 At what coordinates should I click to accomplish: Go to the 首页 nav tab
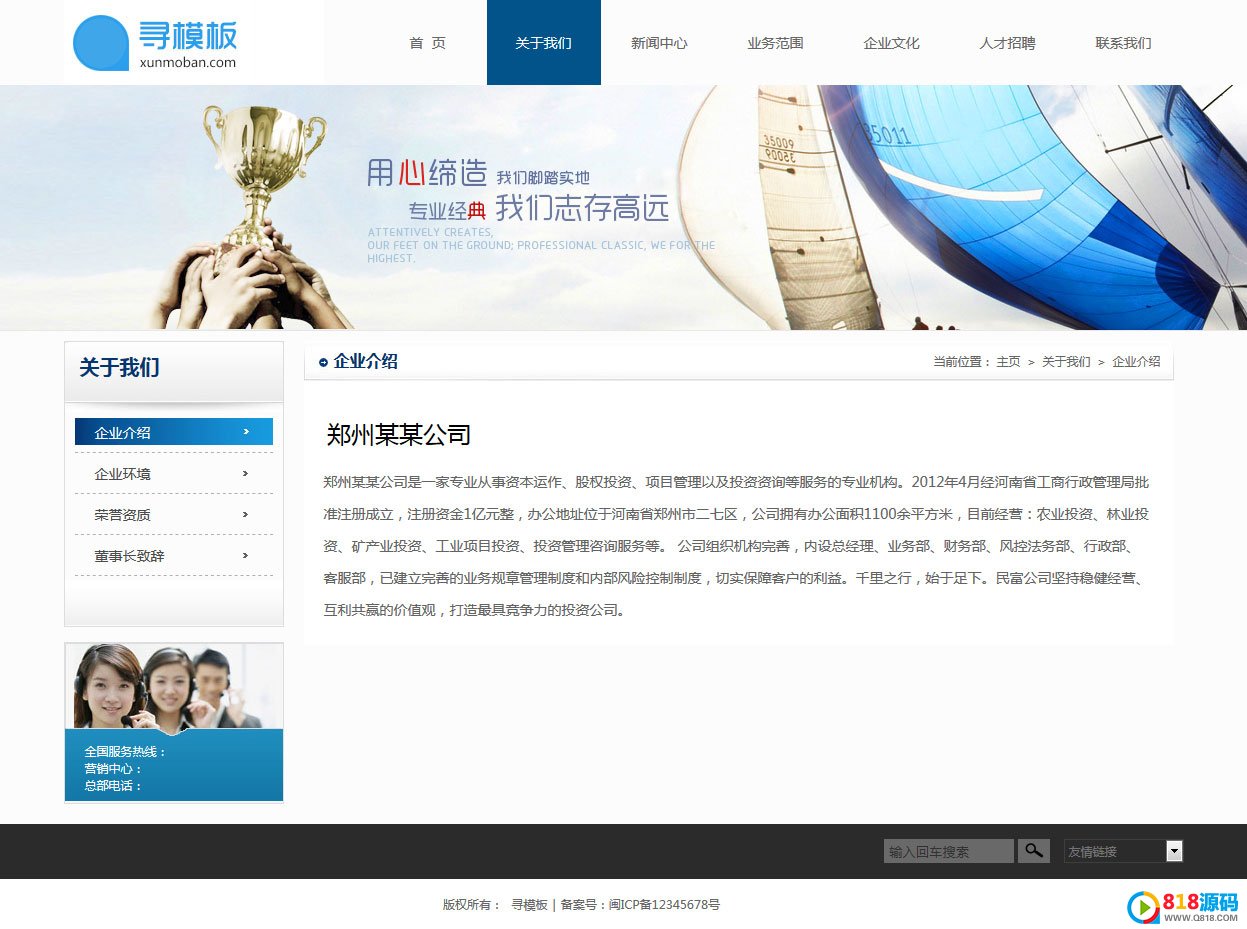coord(428,43)
